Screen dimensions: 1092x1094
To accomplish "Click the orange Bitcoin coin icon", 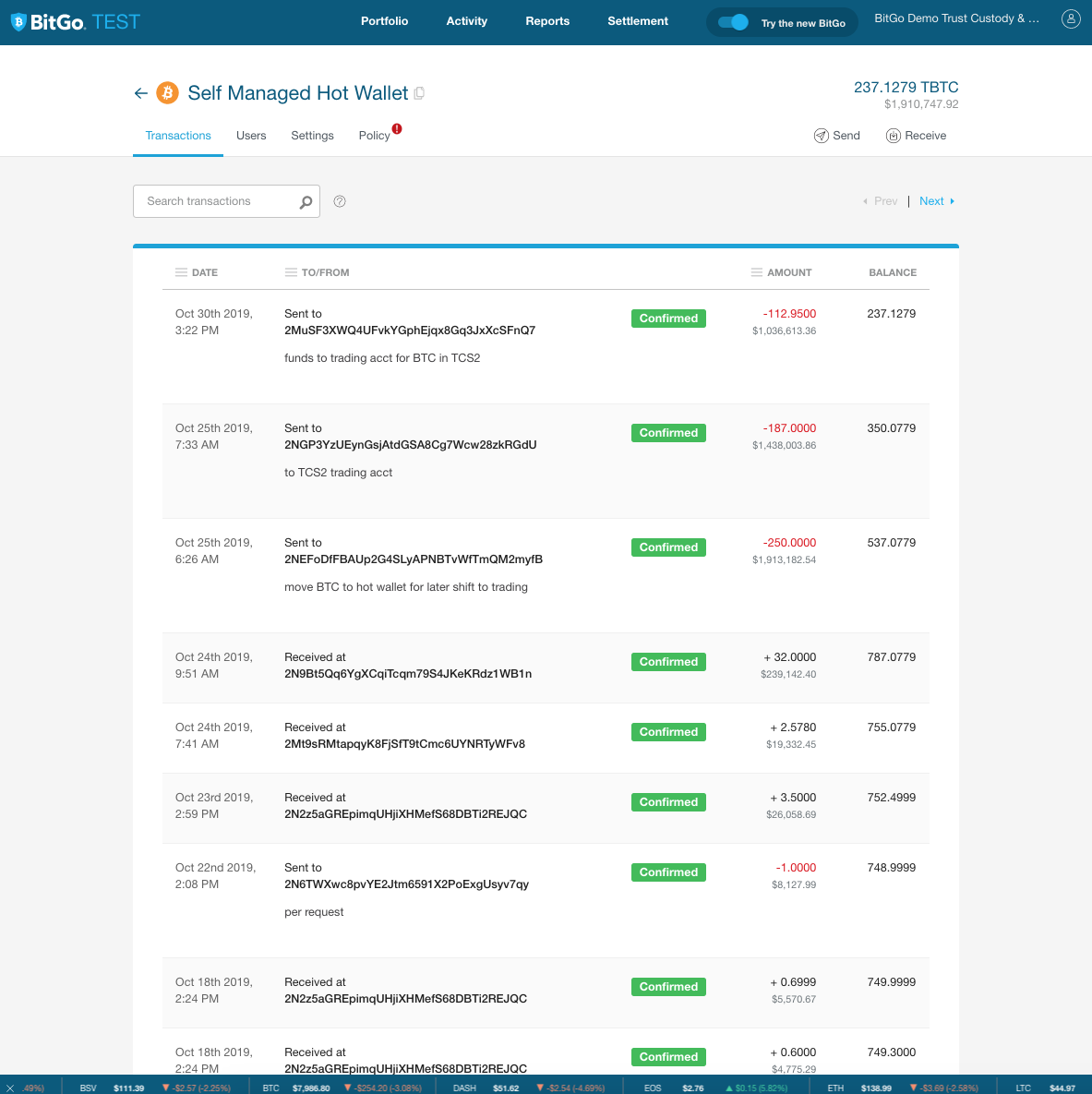I will pyautogui.click(x=167, y=92).
